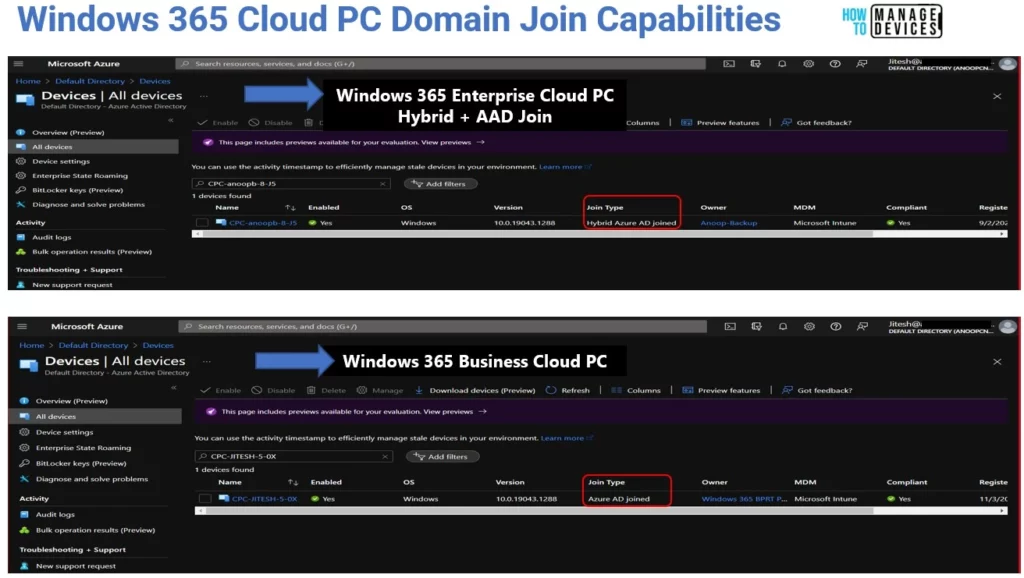Open the hamburger menu in the bottom Azure portal
Image resolution: width=1024 pixels, height=578 pixels.
click(22, 327)
